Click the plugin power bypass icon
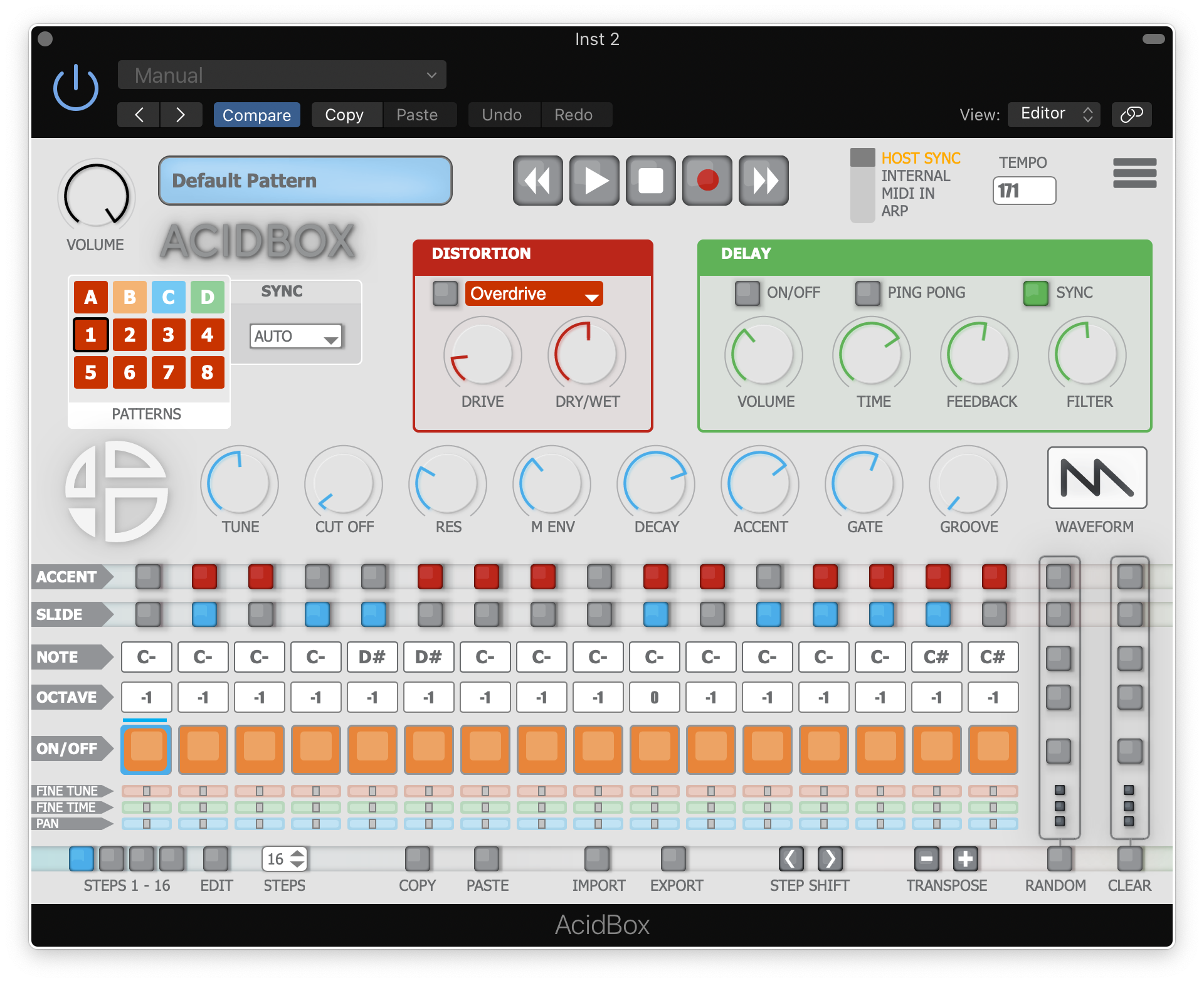Screen dimensions: 1204x983 coord(76,88)
